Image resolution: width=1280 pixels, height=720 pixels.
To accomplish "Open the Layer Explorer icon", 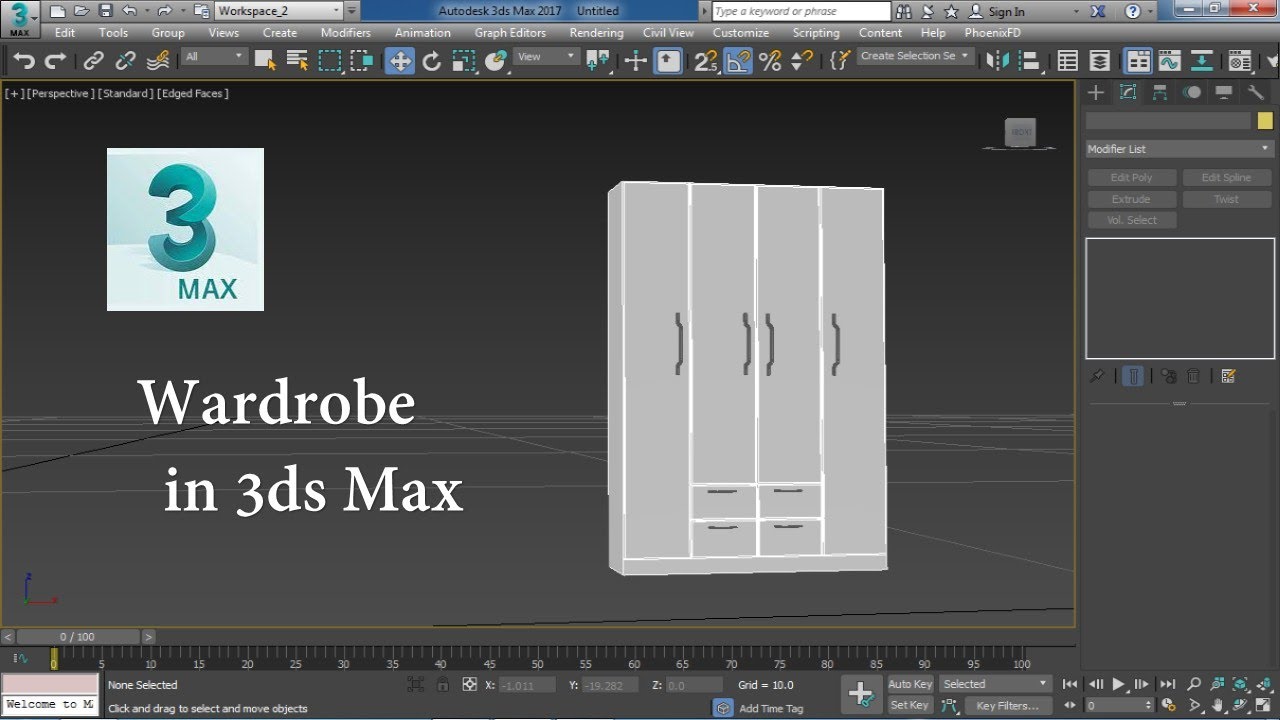I will (x=1100, y=61).
